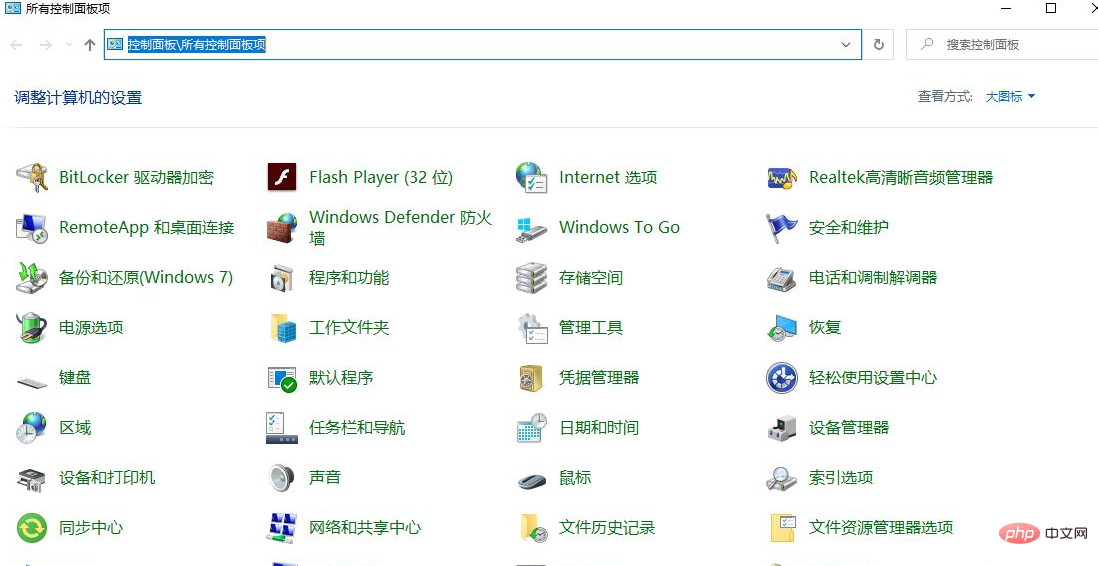Go up one level with the up arrow
The image size is (1098, 566).
(x=89, y=45)
